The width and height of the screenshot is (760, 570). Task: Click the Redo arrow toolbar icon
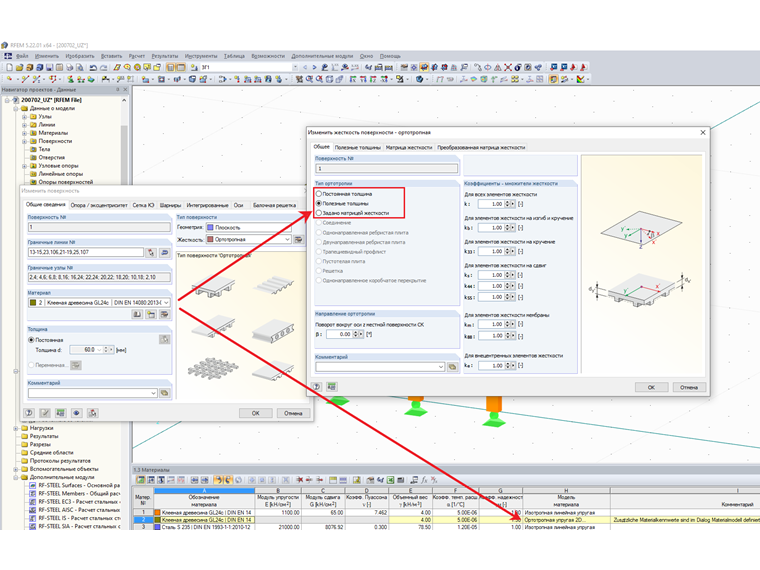[103, 67]
